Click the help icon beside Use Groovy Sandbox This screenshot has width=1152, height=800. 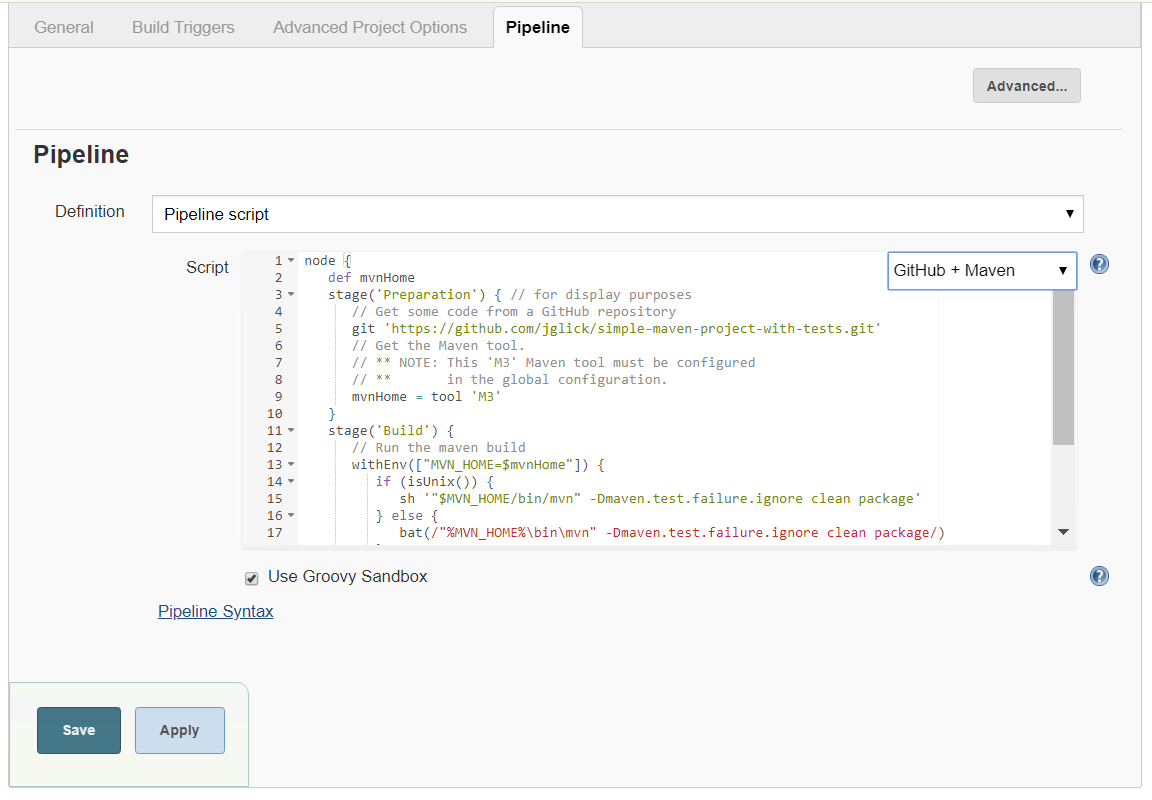click(1099, 576)
